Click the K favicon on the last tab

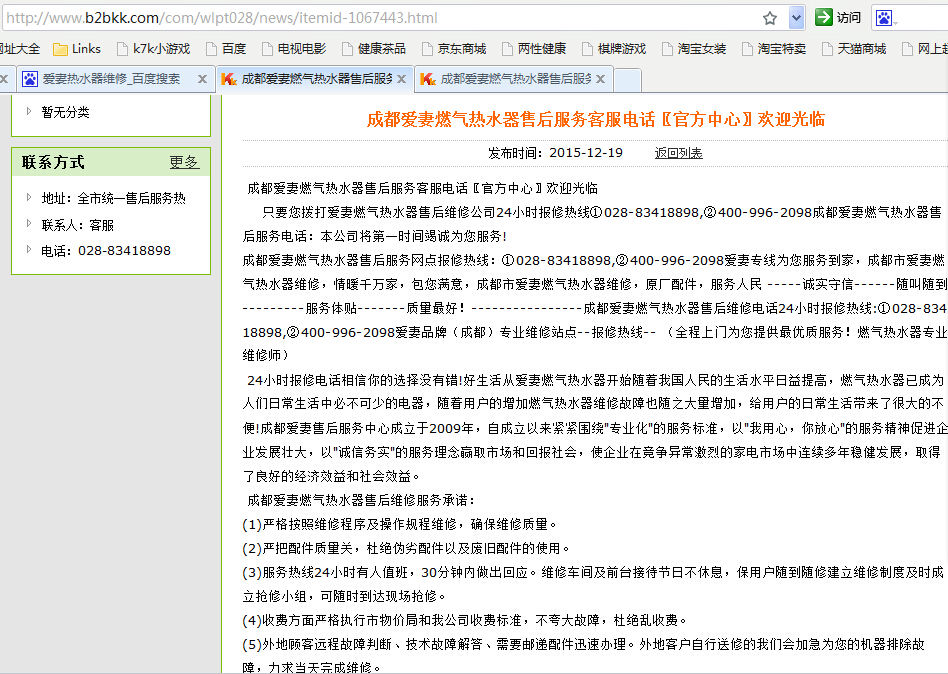point(427,79)
